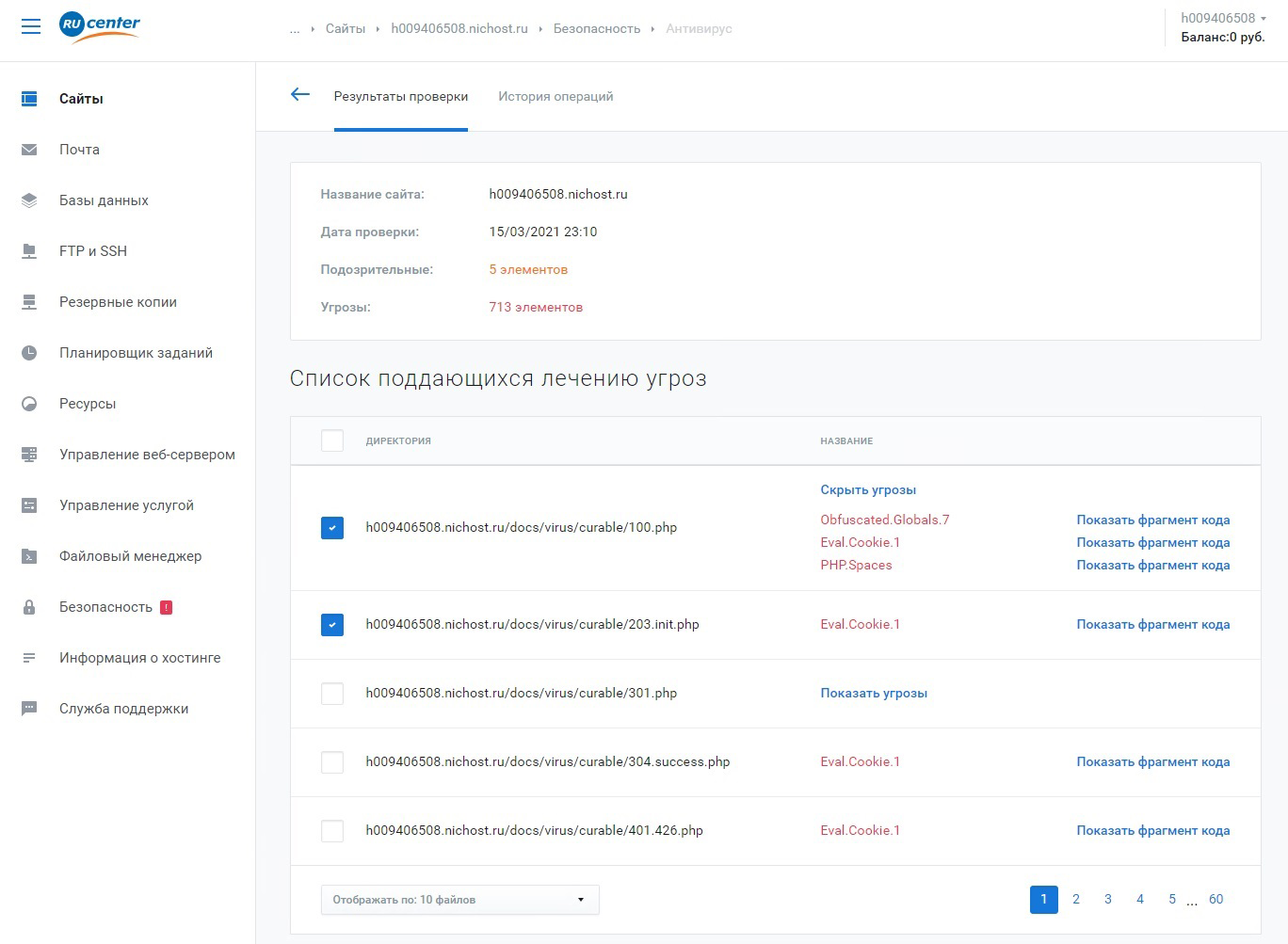Open Почта in sidebar menu
This screenshot has width=1288, height=944.
(x=79, y=150)
